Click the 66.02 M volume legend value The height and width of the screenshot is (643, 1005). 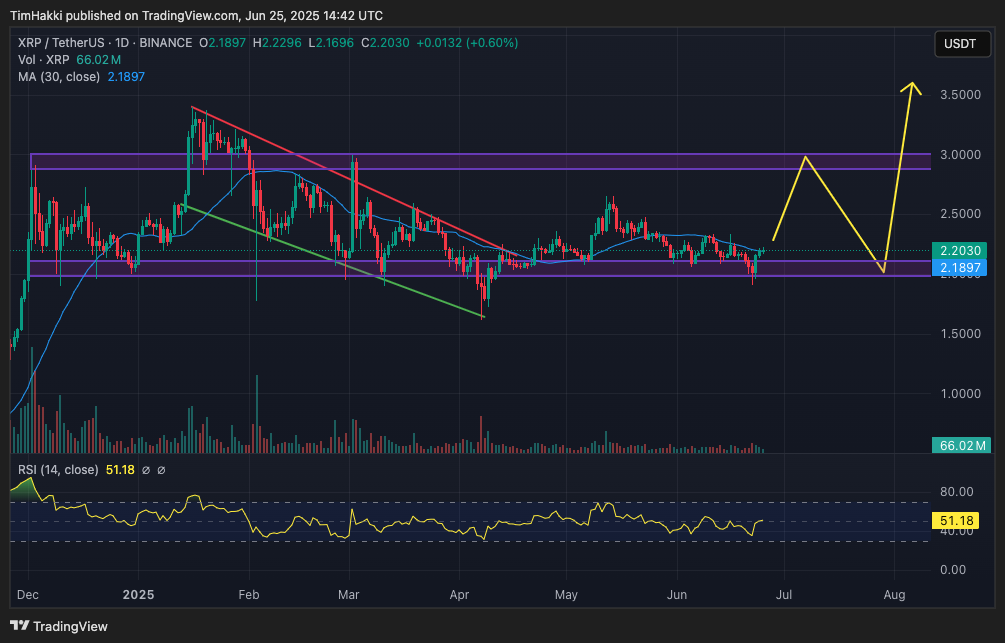(x=98, y=60)
